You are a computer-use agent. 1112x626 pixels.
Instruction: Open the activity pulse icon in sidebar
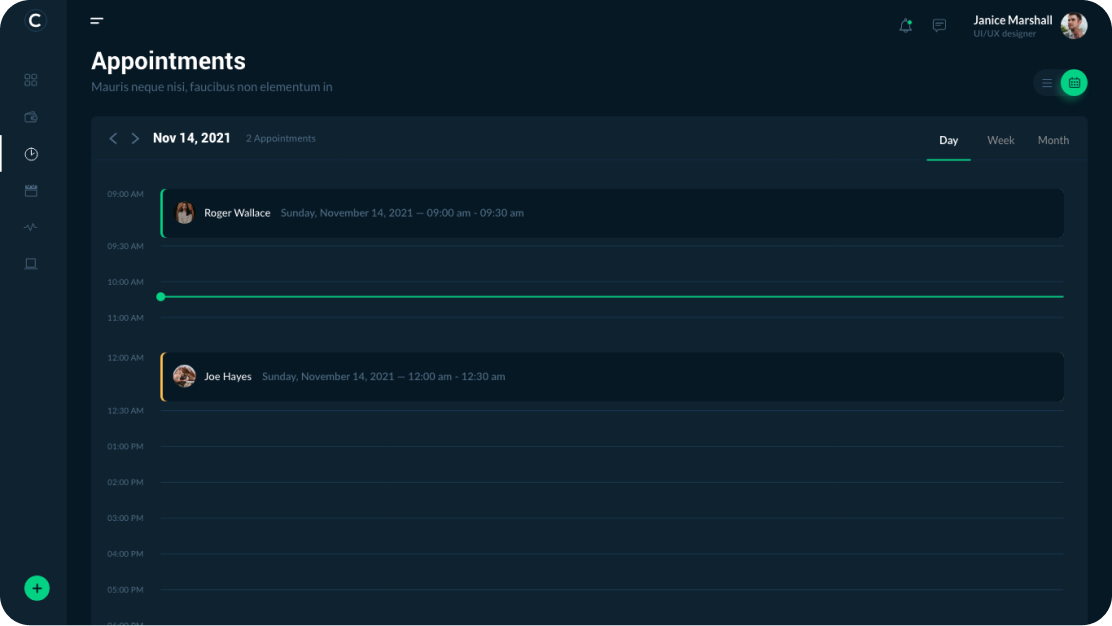(x=31, y=227)
